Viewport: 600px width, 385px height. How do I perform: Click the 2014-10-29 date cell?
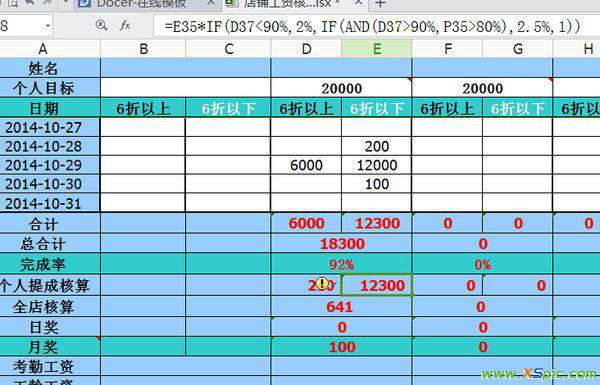(43, 165)
